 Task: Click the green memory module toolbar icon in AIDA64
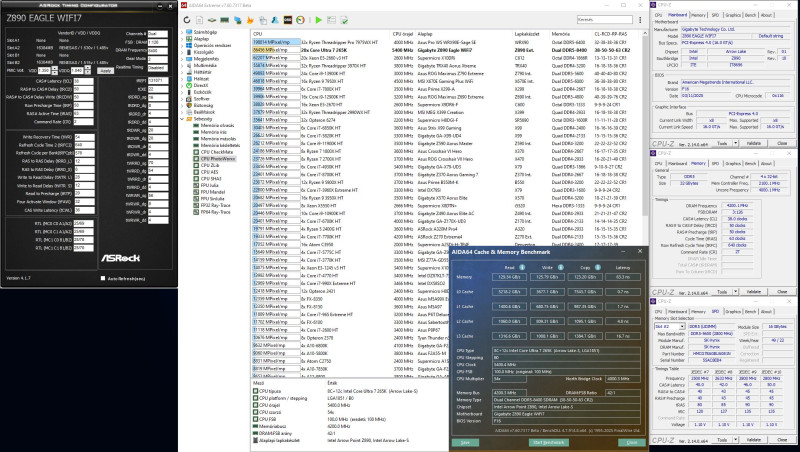[224, 20]
